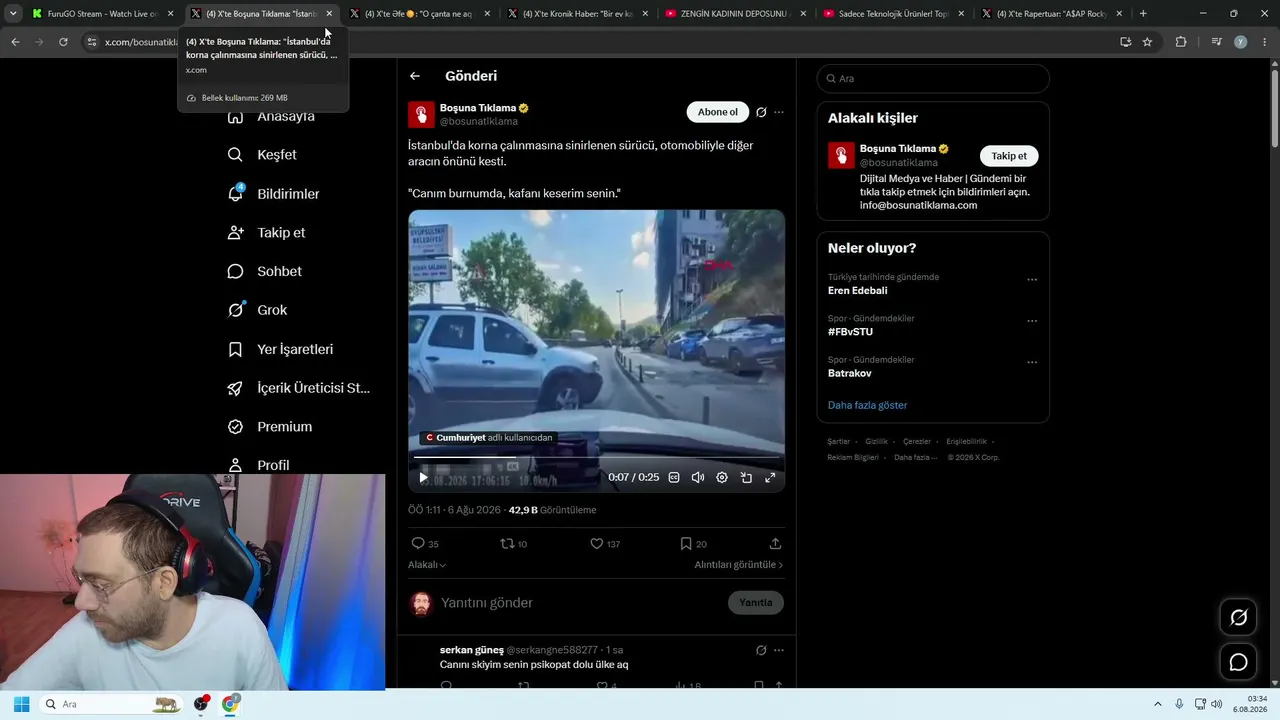Screen dimensions: 1280x720
Task: Open İçerik Üreticisi Stüdyosu
Action: (299, 388)
